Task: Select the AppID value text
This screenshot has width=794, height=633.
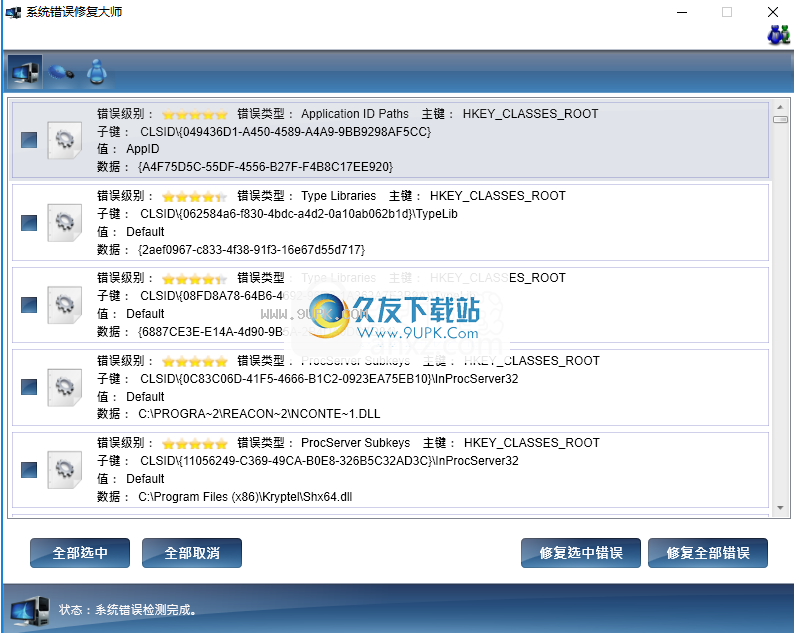Action: (143, 149)
